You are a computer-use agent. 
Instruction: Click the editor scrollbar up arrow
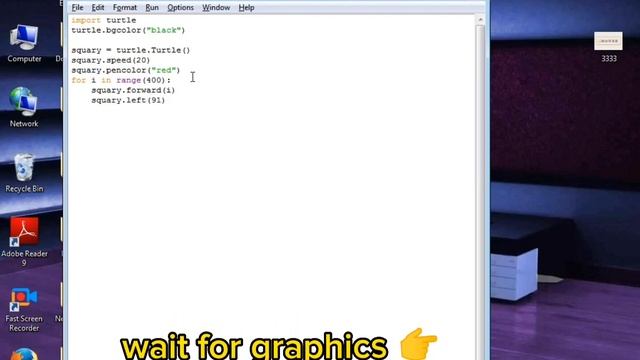click(480, 20)
